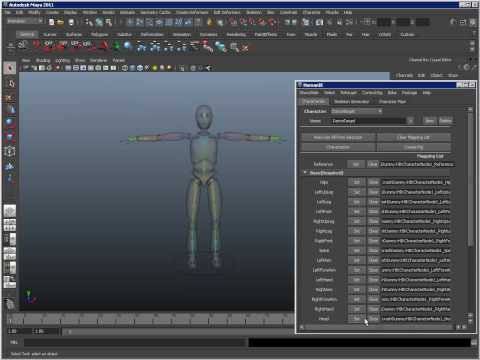Image resolution: width=480 pixels, height=360 pixels.
Task: Switch to the Animation shelf tab
Action: 182,34
